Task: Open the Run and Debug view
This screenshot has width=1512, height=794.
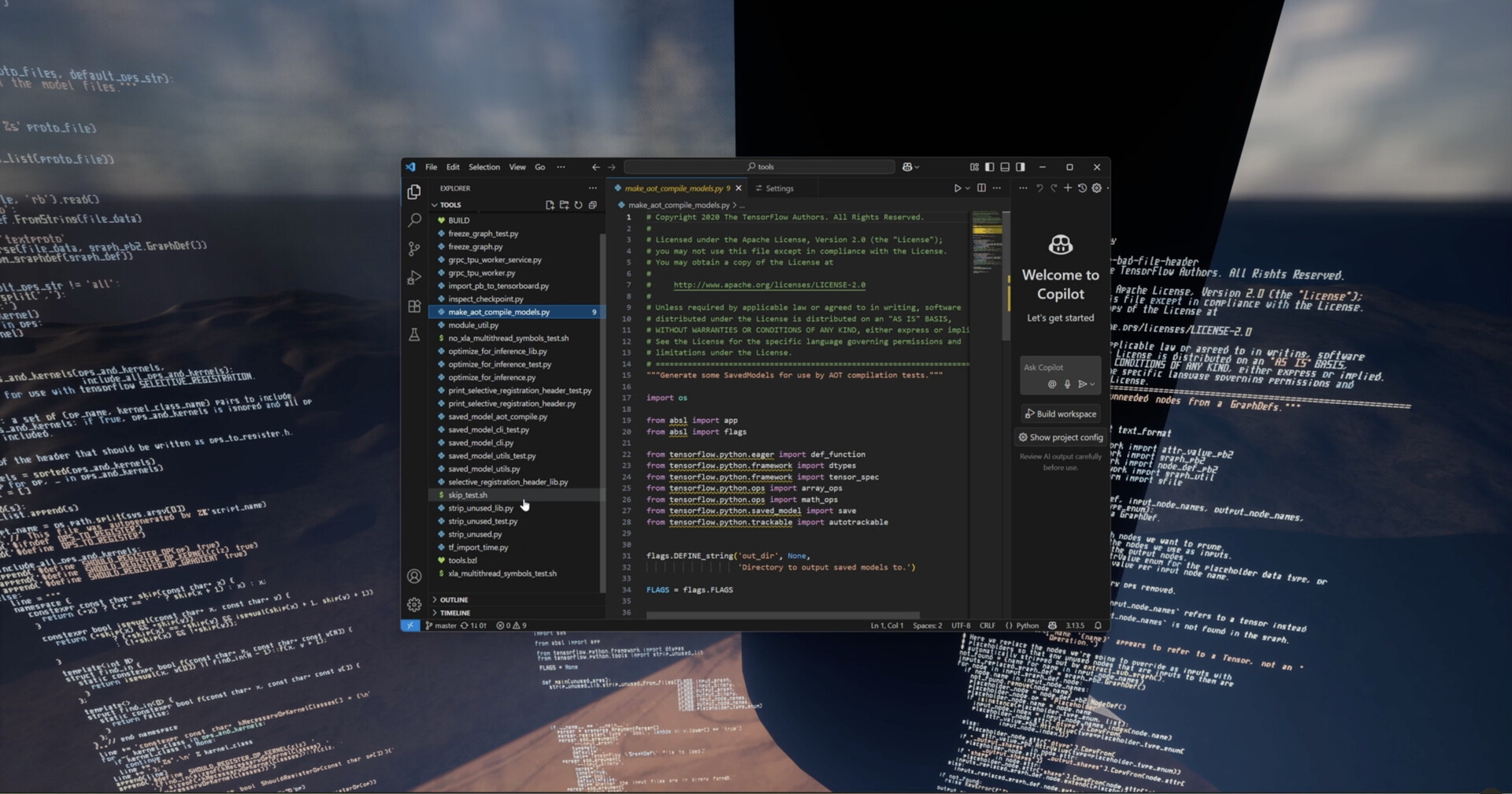Action: 414,278
